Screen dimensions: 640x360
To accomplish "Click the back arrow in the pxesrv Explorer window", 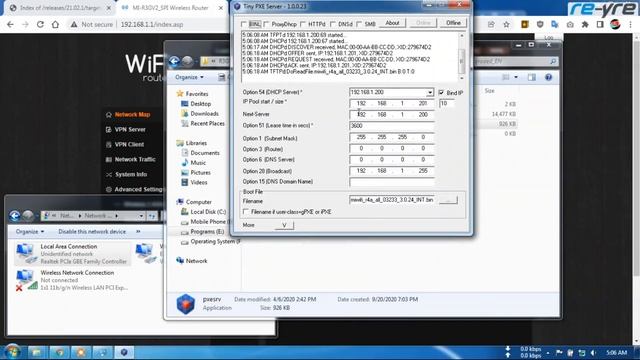I will 174,61.
